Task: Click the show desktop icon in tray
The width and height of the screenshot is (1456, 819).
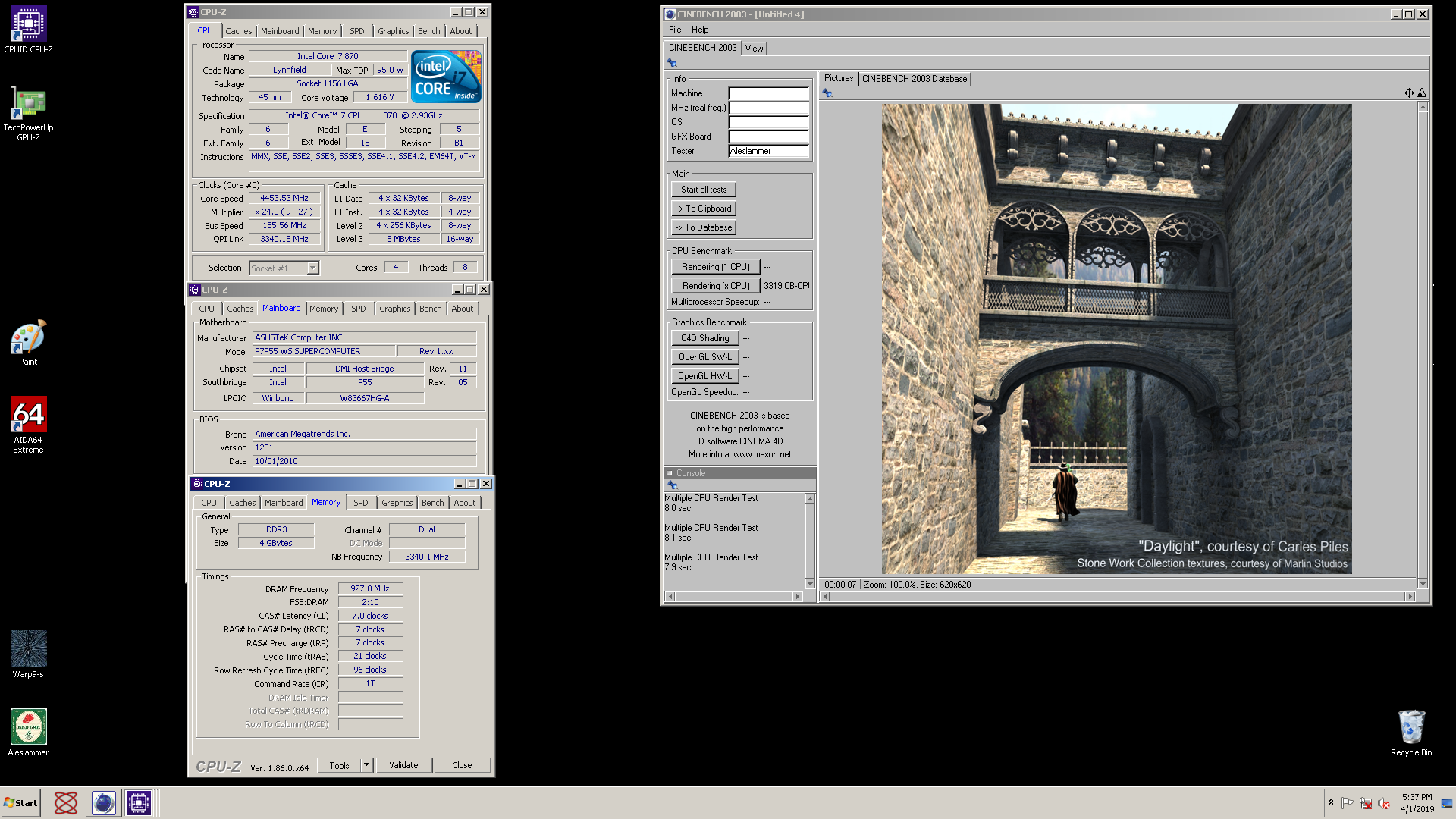Action: click(1447, 803)
